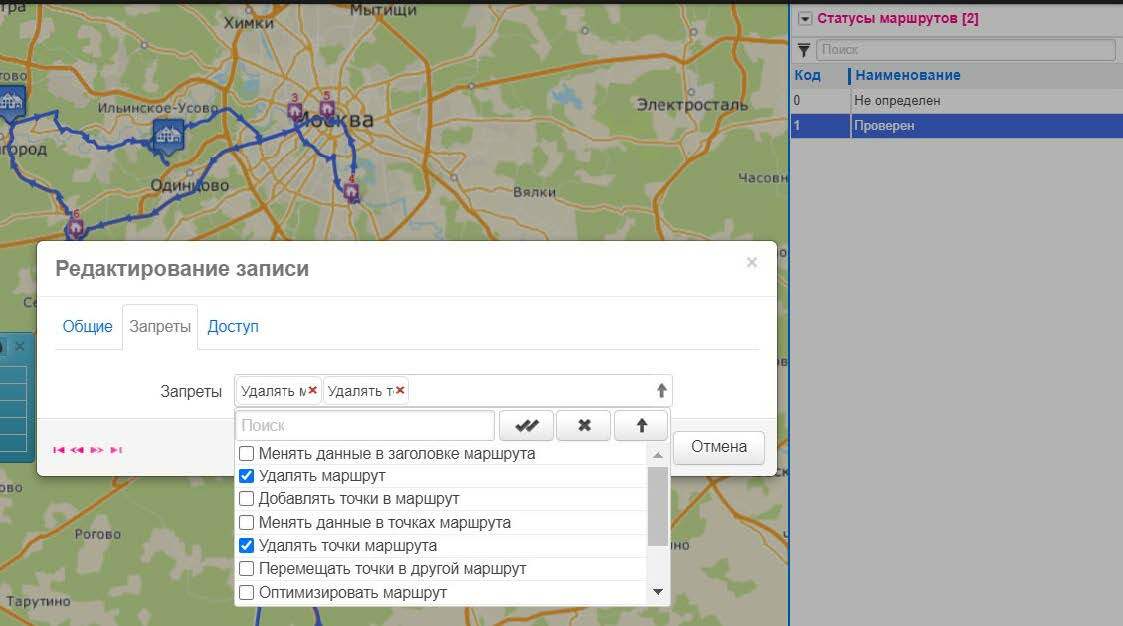Image resolution: width=1123 pixels, height=626 pixels.
Task: Check 'Оптимизировать маршрут' option
Action: point(246,592)
